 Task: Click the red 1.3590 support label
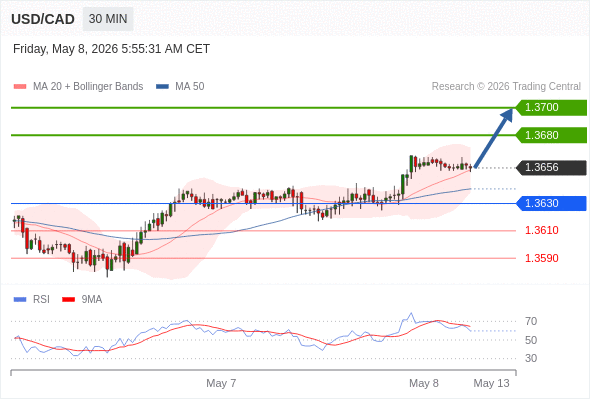pyautogui.click(x=541, y=258)
